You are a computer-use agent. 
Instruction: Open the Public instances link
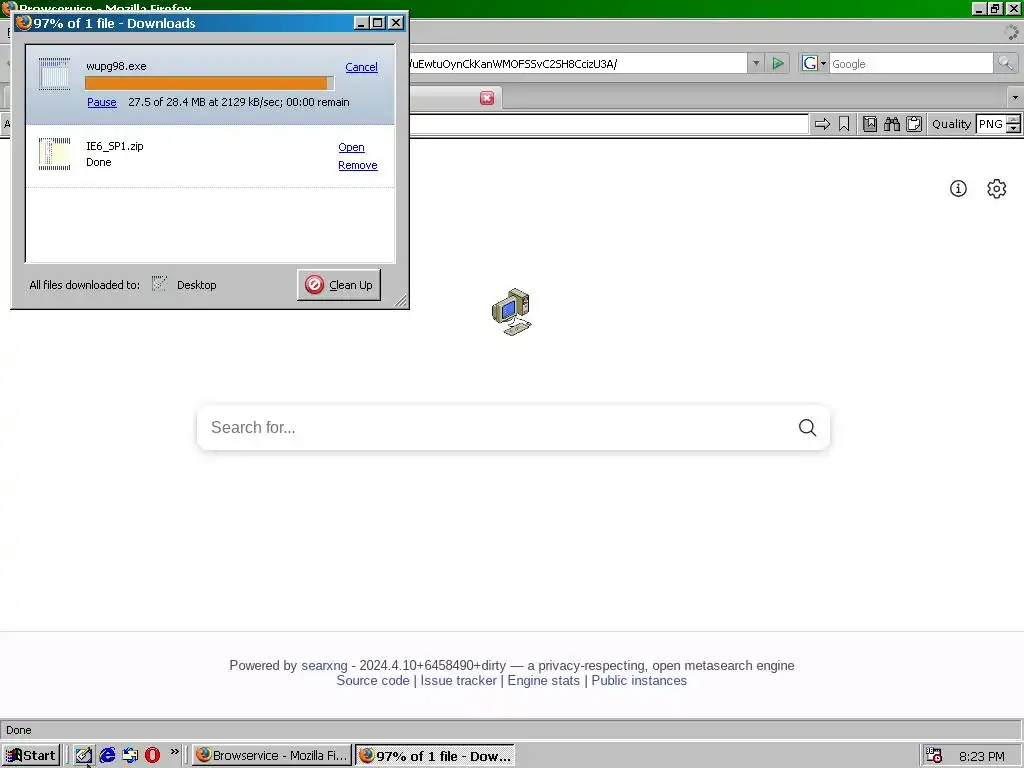coord(639,680)
